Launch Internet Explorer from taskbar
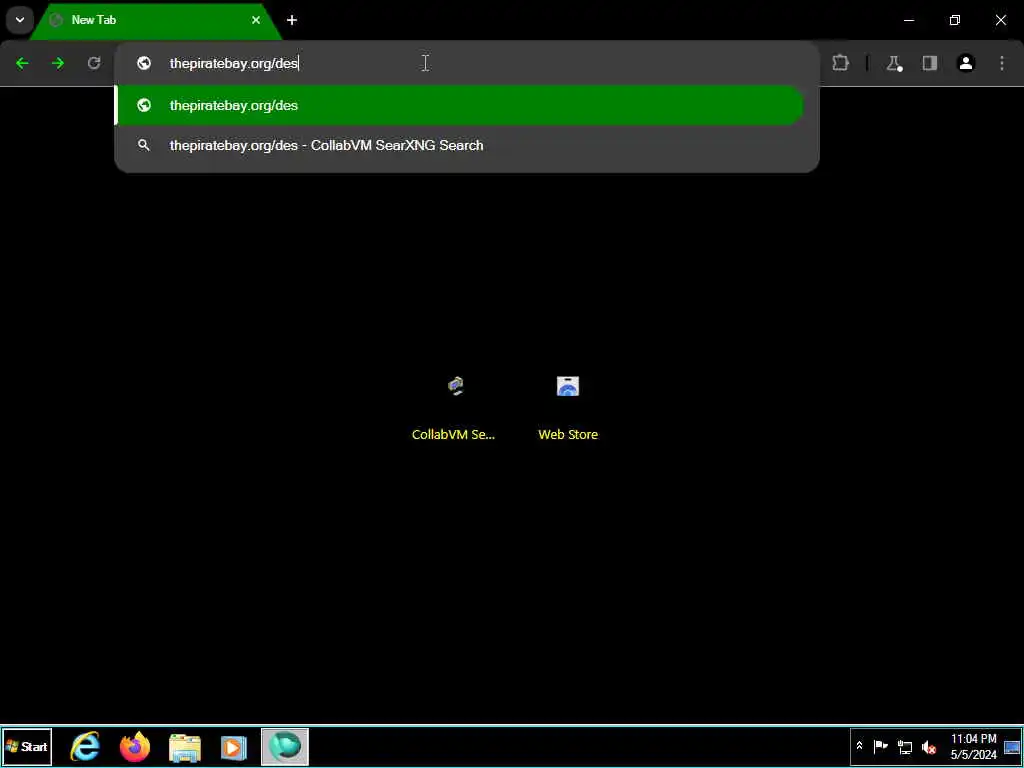Viewport: 1024px width, 768px height. click(x=85, y=746)
